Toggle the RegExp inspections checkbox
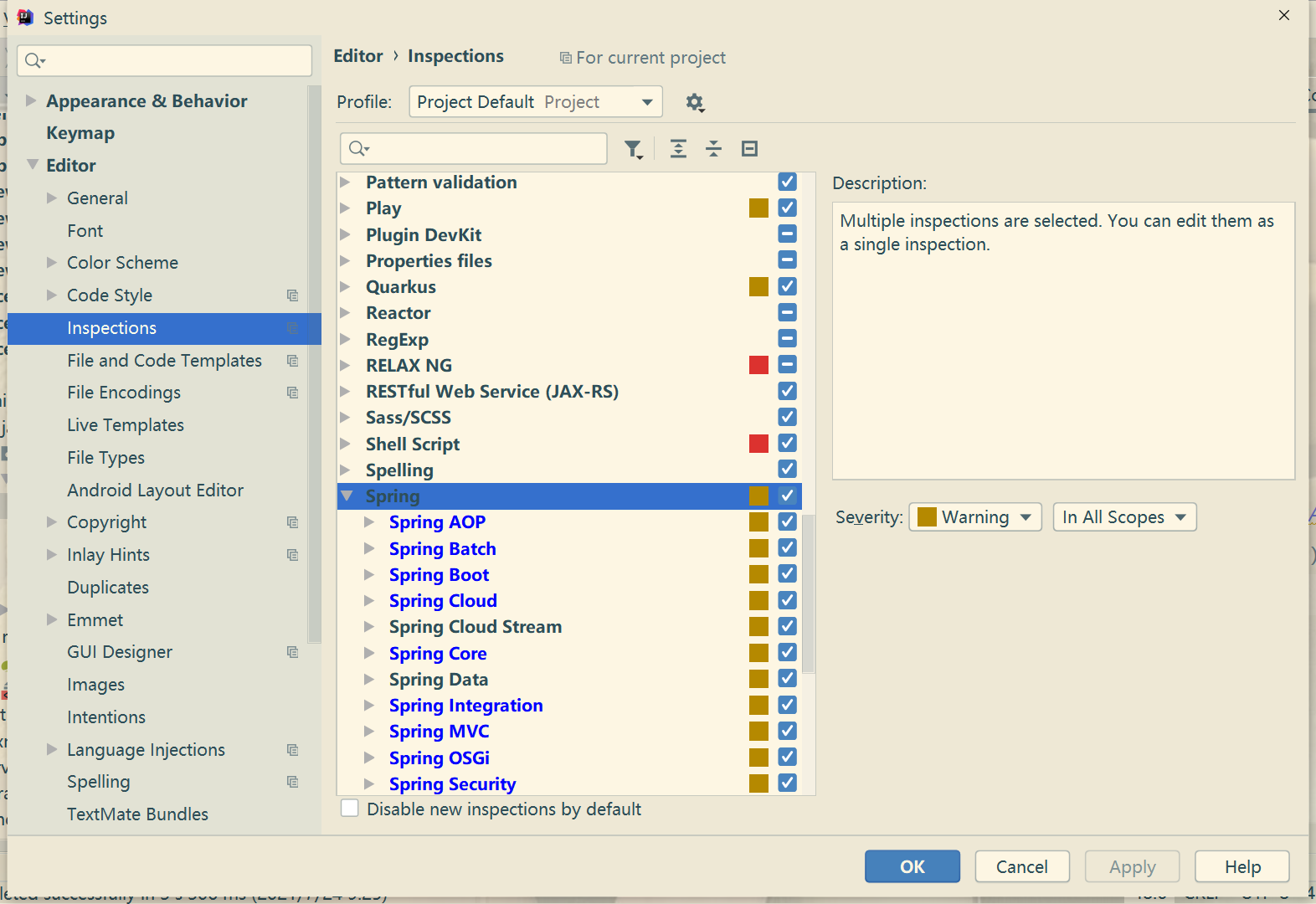1316x904 pixels. tap(787, 338)
